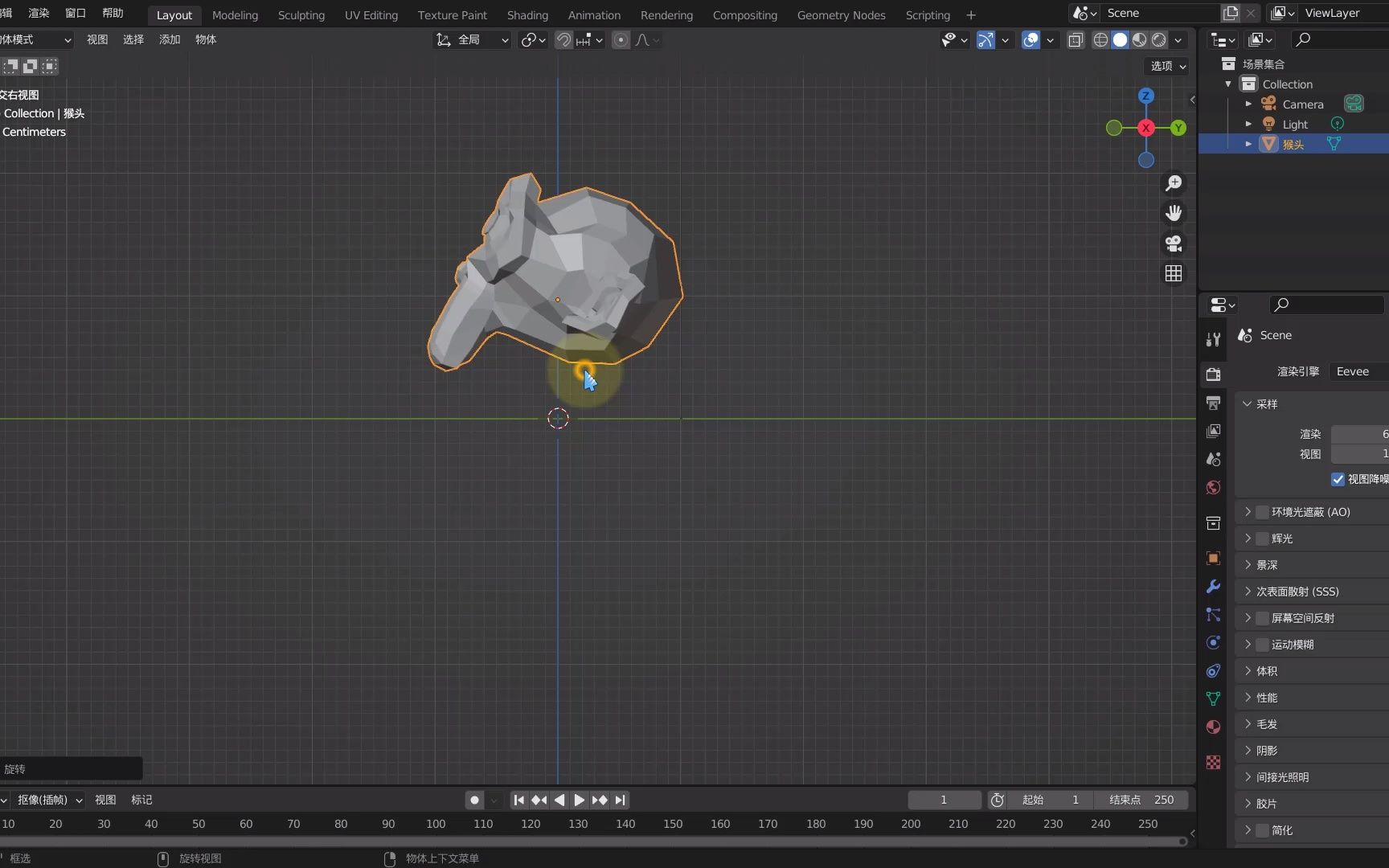
Task: Click the current frame number field
Action: click(944, 800)
